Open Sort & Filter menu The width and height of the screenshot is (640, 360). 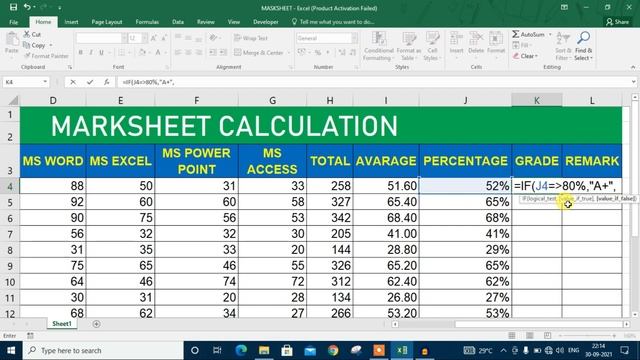click(563, 46)
